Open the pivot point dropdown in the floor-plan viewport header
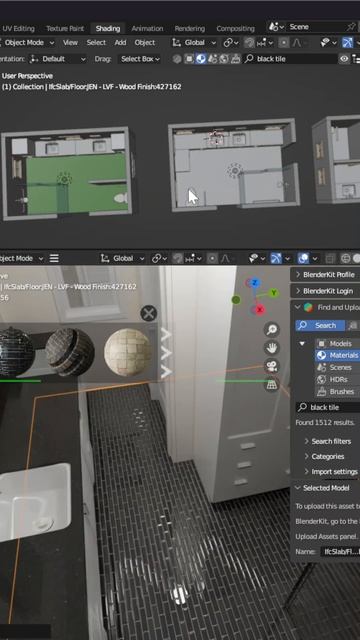This screenshot has height=640, width=360. 231,42
